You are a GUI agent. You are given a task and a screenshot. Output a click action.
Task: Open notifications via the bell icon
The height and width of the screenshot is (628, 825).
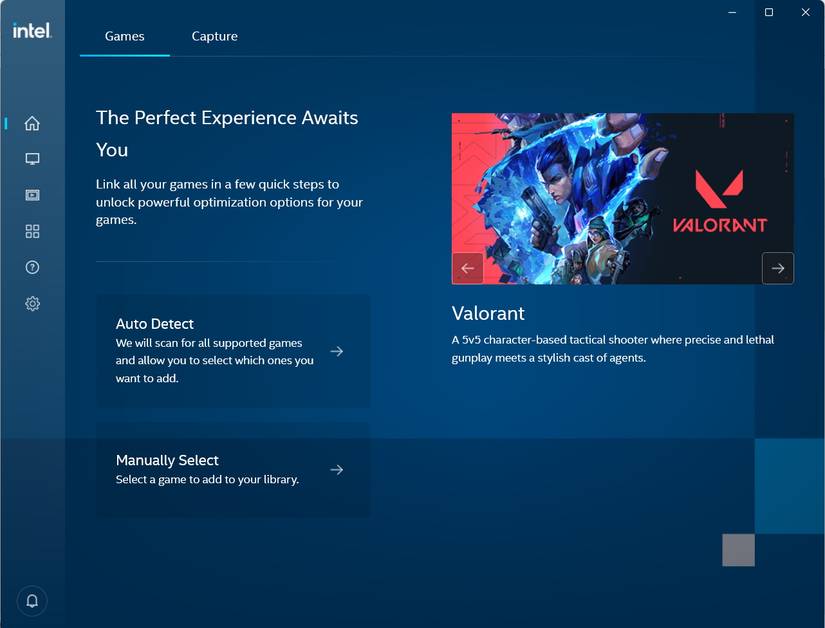pos(31,600)
